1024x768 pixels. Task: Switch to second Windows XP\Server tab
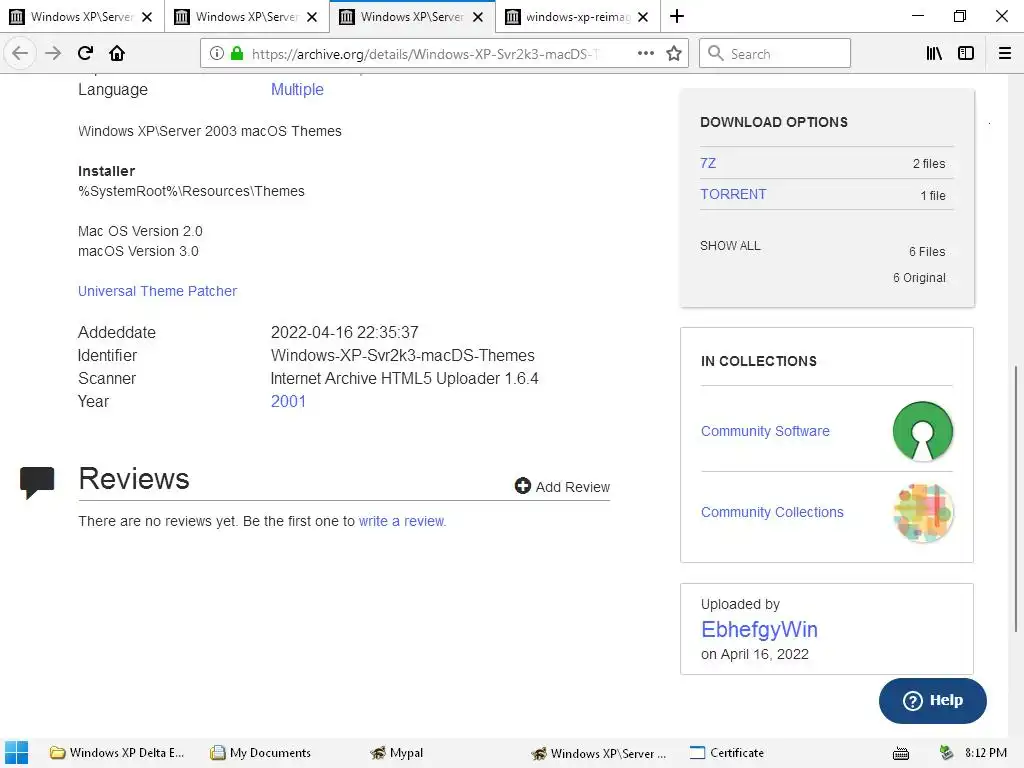coord(247,16)
